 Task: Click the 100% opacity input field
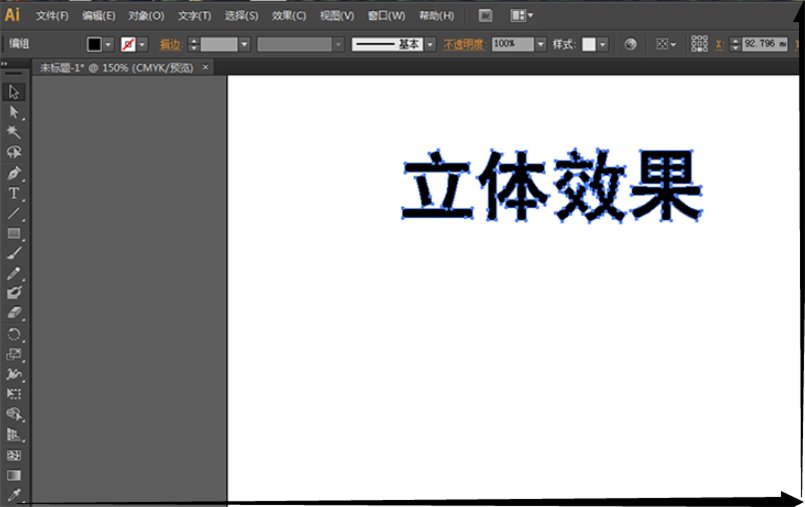pos(512,45)
